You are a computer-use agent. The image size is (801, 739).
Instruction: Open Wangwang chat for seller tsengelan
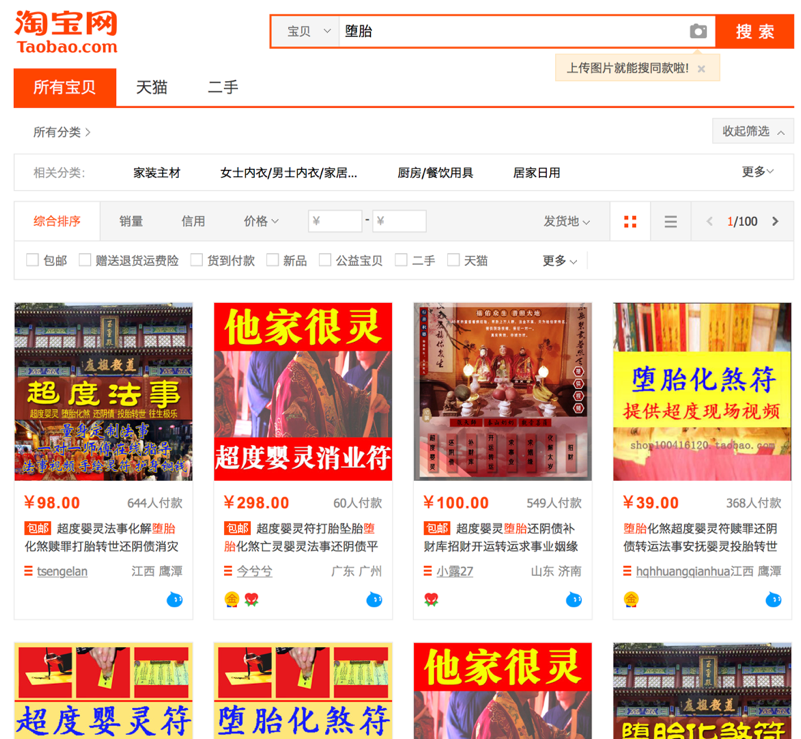[x=175, y=599]
